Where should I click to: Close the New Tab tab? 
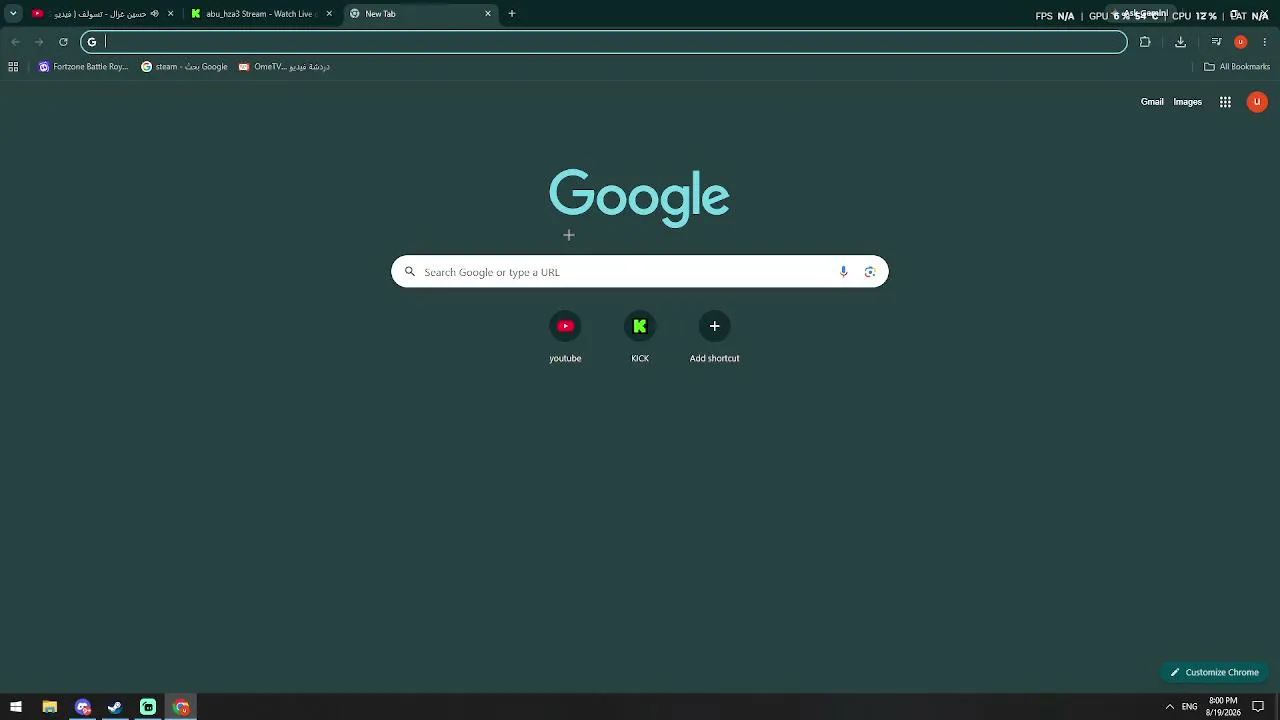point(488,14)
